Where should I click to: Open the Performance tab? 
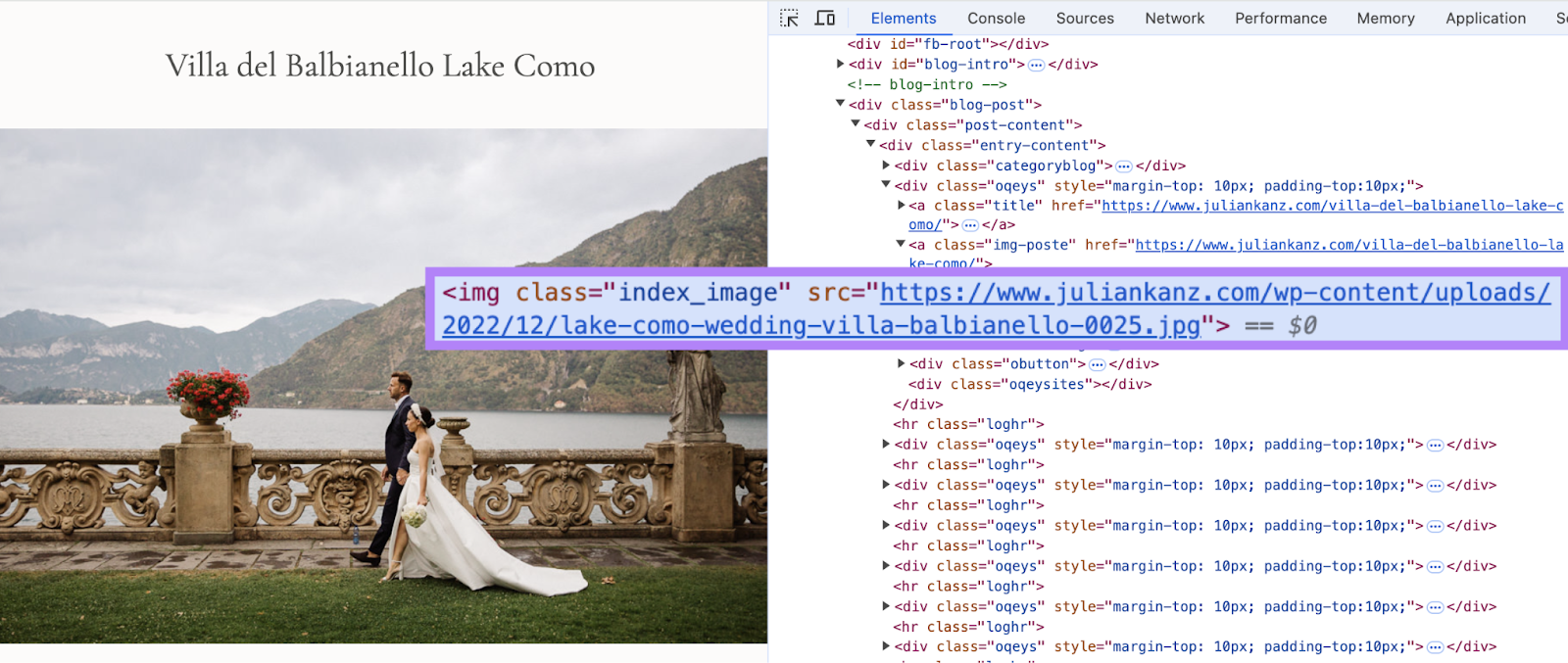pos(1280,18)
